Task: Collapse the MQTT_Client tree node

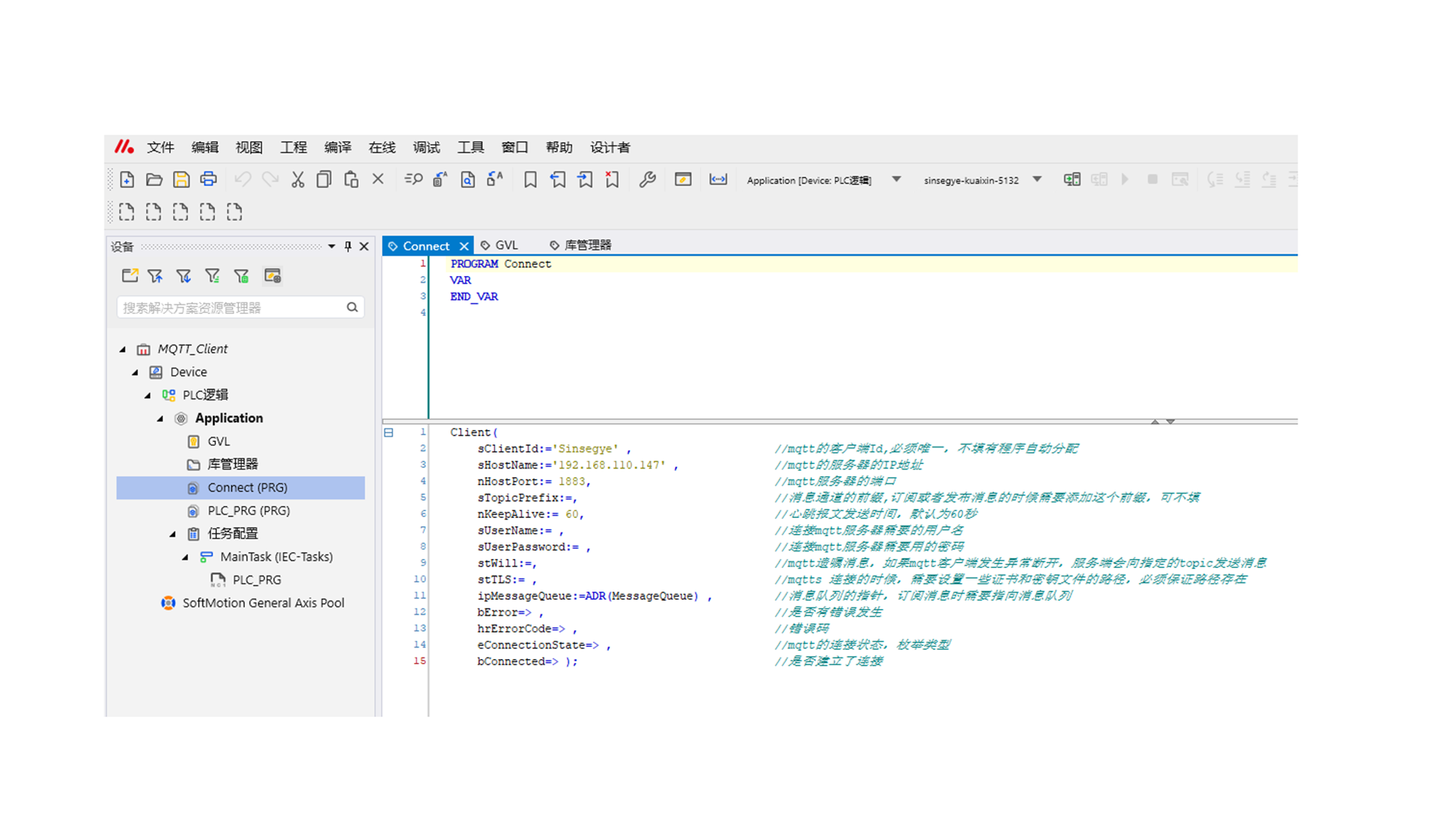Action: 123,350
